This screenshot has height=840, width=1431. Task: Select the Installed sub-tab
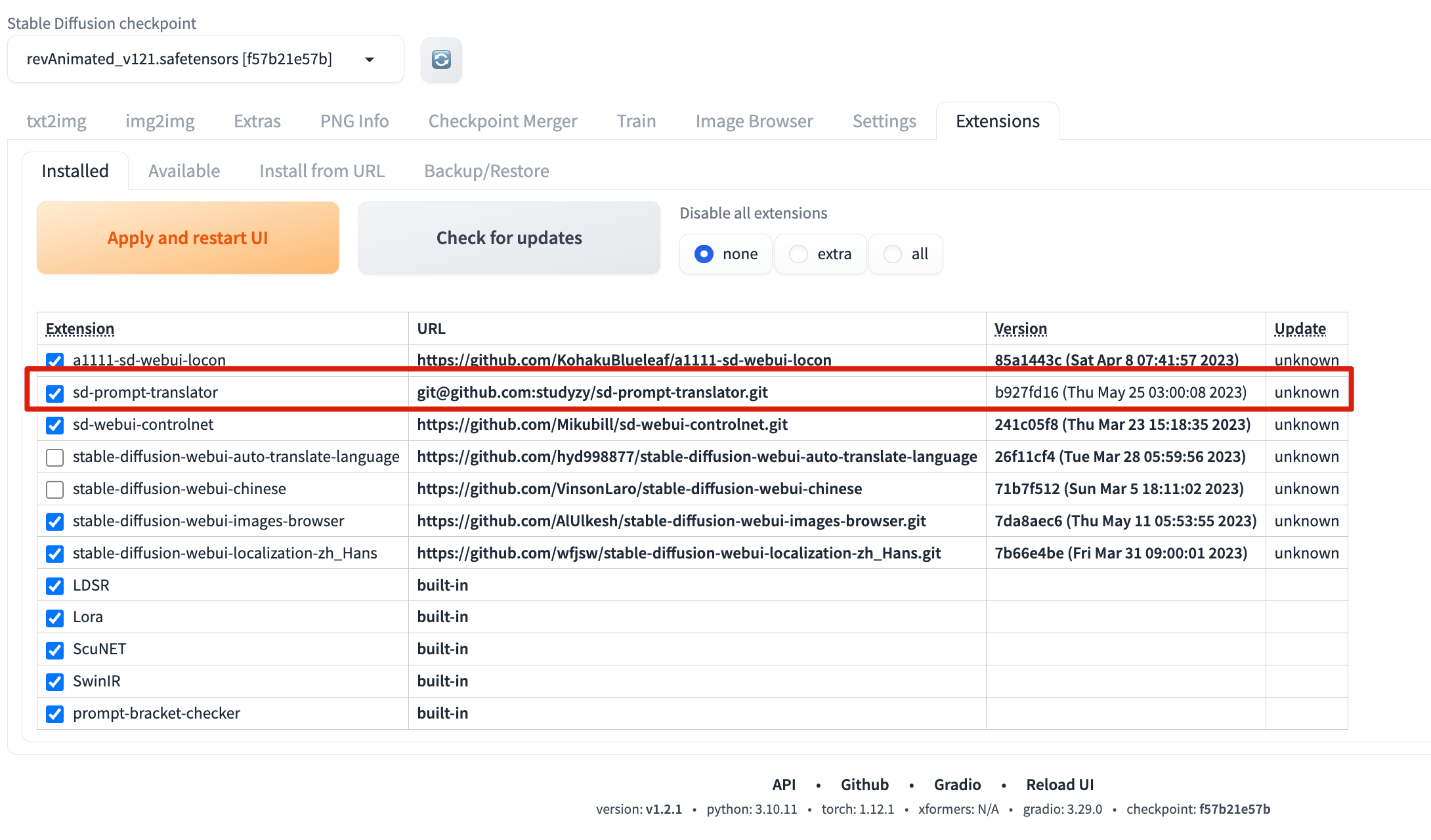(75, 171)
